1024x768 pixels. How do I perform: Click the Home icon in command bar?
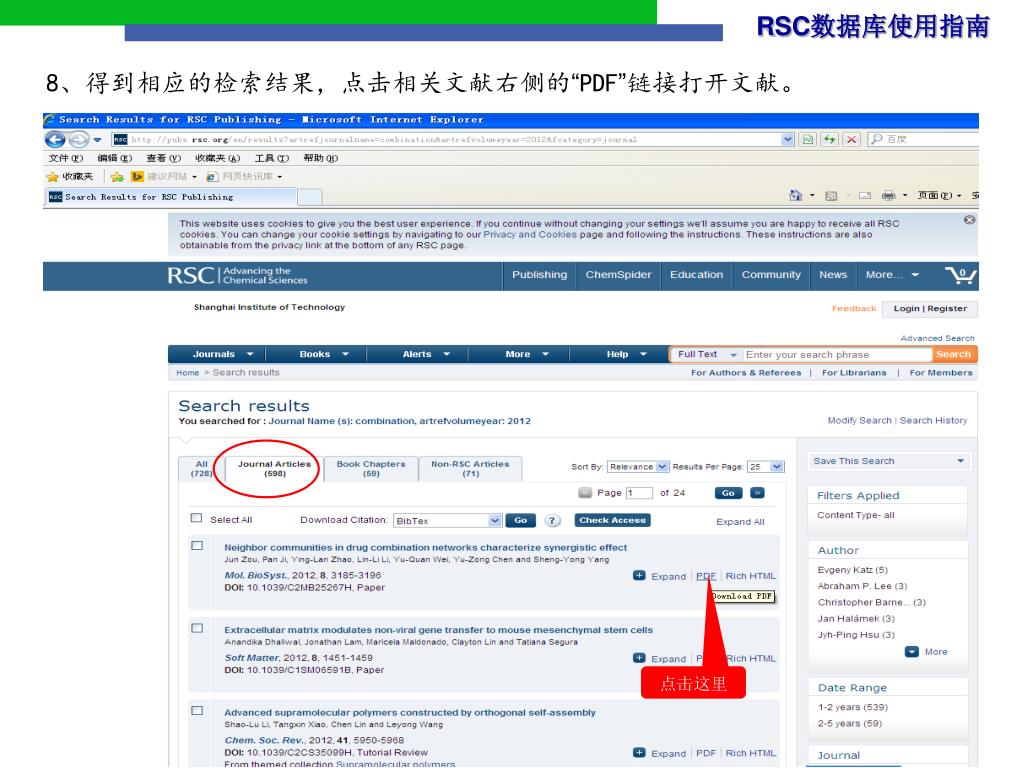pyautogui.click(x=795, y=195)
